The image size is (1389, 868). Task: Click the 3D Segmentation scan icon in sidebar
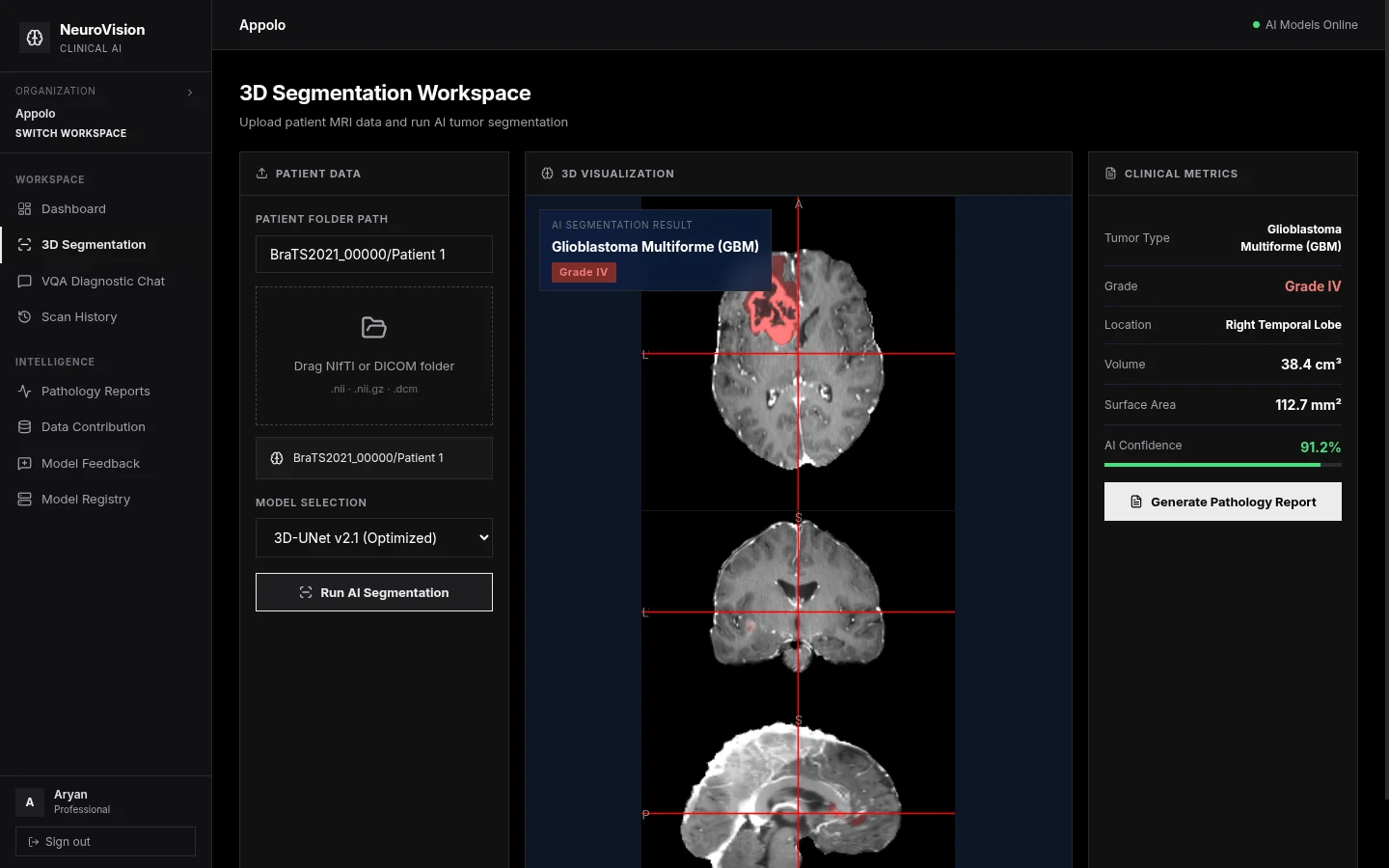coord(25,245)
